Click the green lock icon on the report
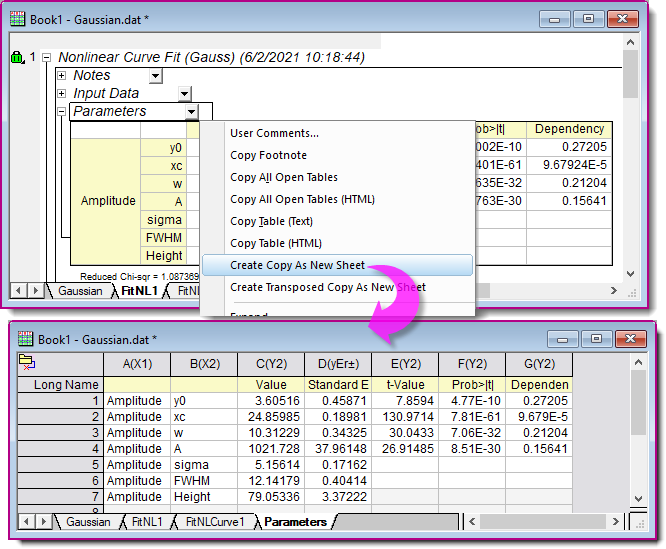The image size is (666, 549). click(16, 58)
